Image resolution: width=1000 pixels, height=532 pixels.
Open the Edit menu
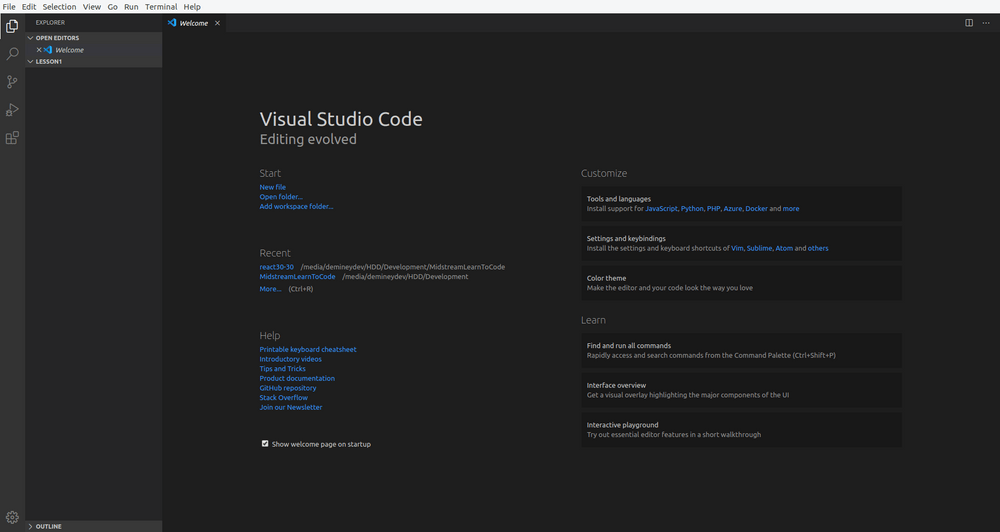(29, 6)
